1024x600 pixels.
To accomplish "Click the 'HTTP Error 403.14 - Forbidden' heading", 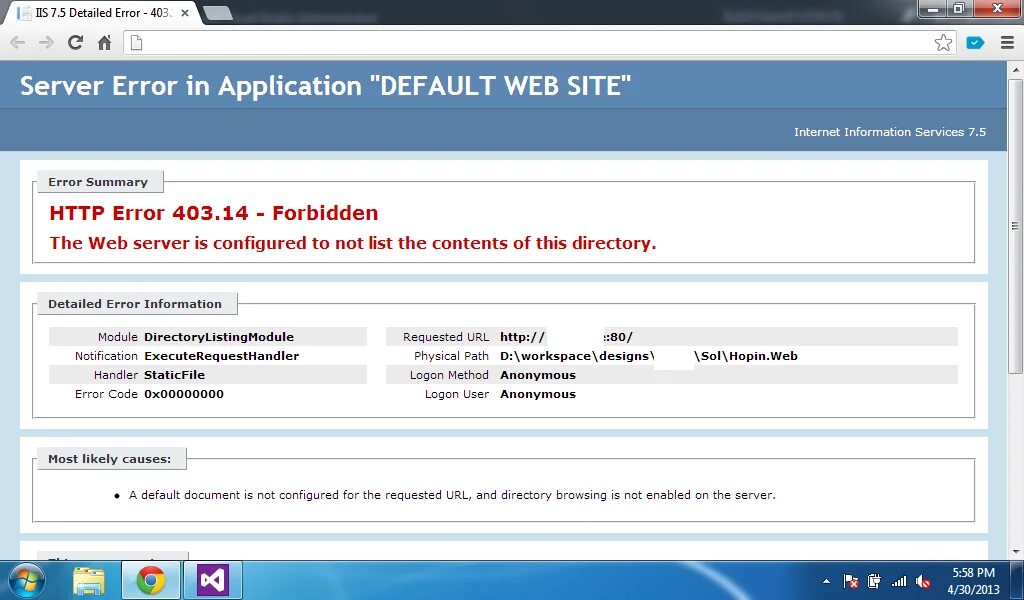I will pos(214,213).
